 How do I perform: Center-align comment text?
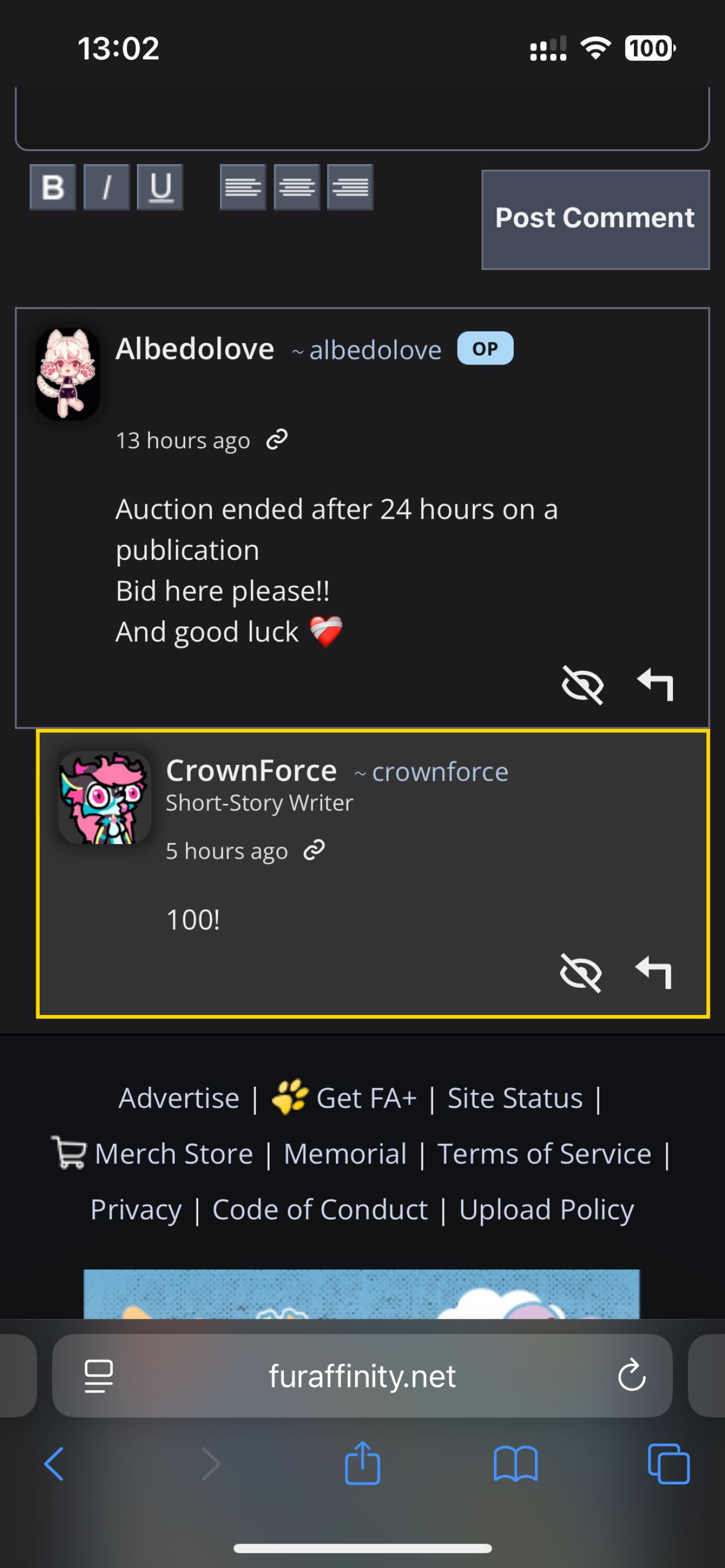click(x=297, y=187)
